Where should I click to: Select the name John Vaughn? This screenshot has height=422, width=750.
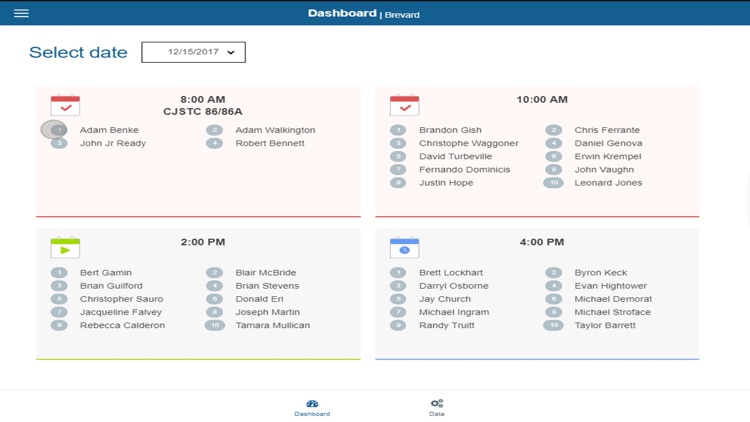(604, 170)
